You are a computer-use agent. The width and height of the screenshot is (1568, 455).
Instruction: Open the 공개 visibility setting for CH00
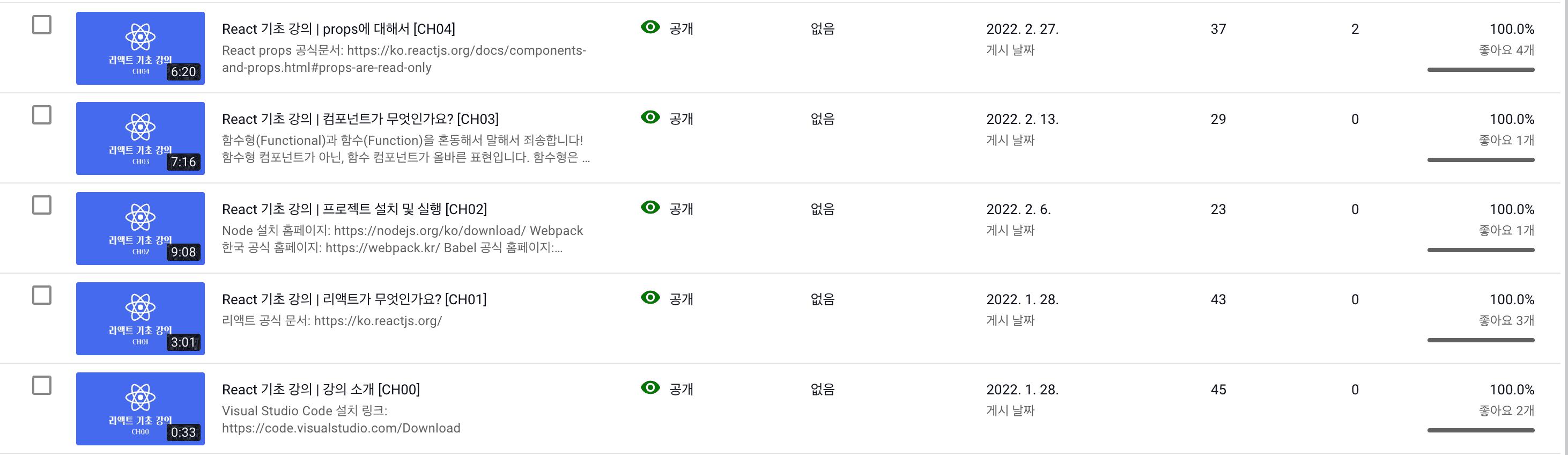coord(681,389)
